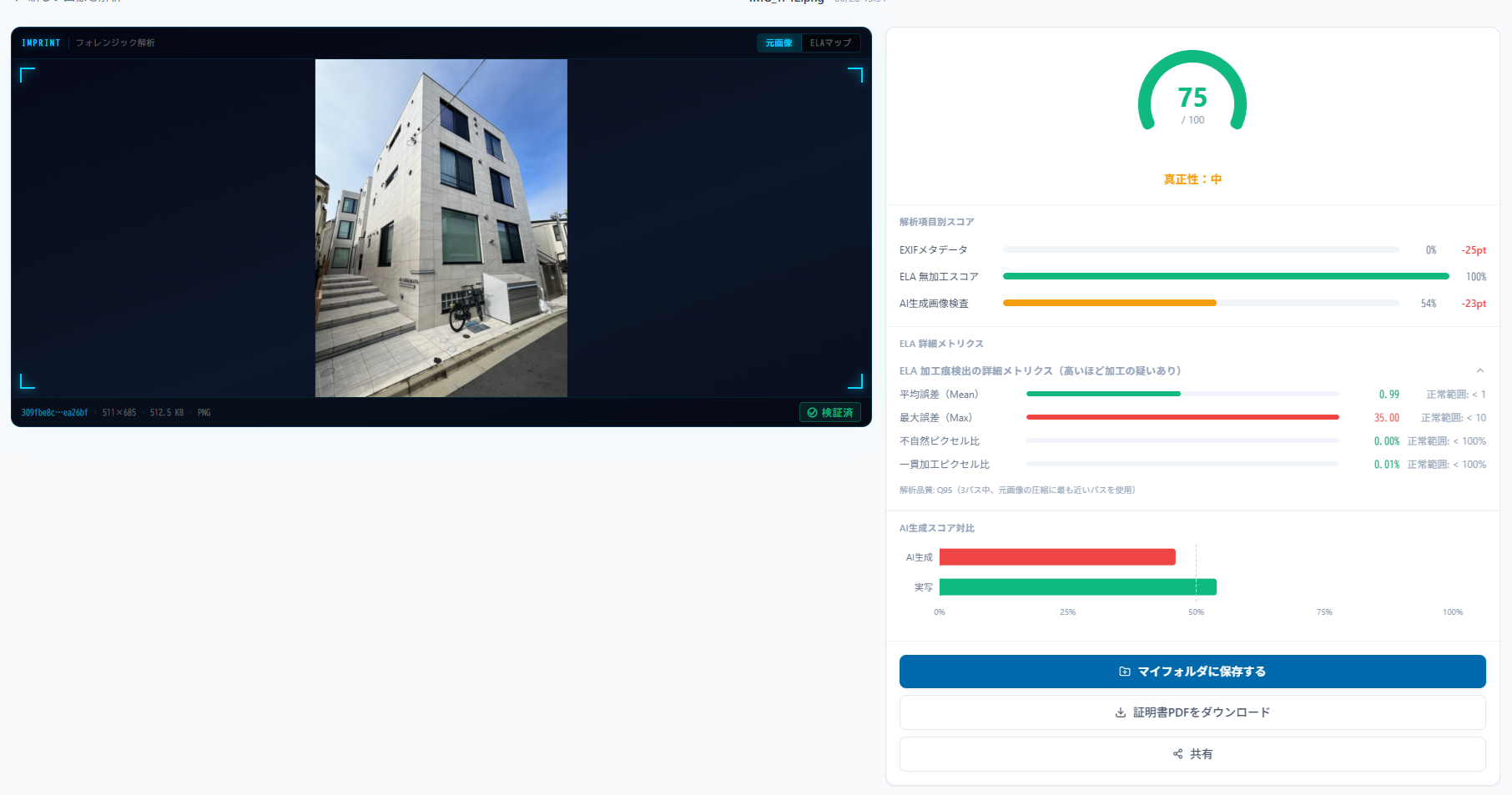Click the 35.00 max error value
This screenshot has width=1512, height=795.
(x=1387, y=418)
